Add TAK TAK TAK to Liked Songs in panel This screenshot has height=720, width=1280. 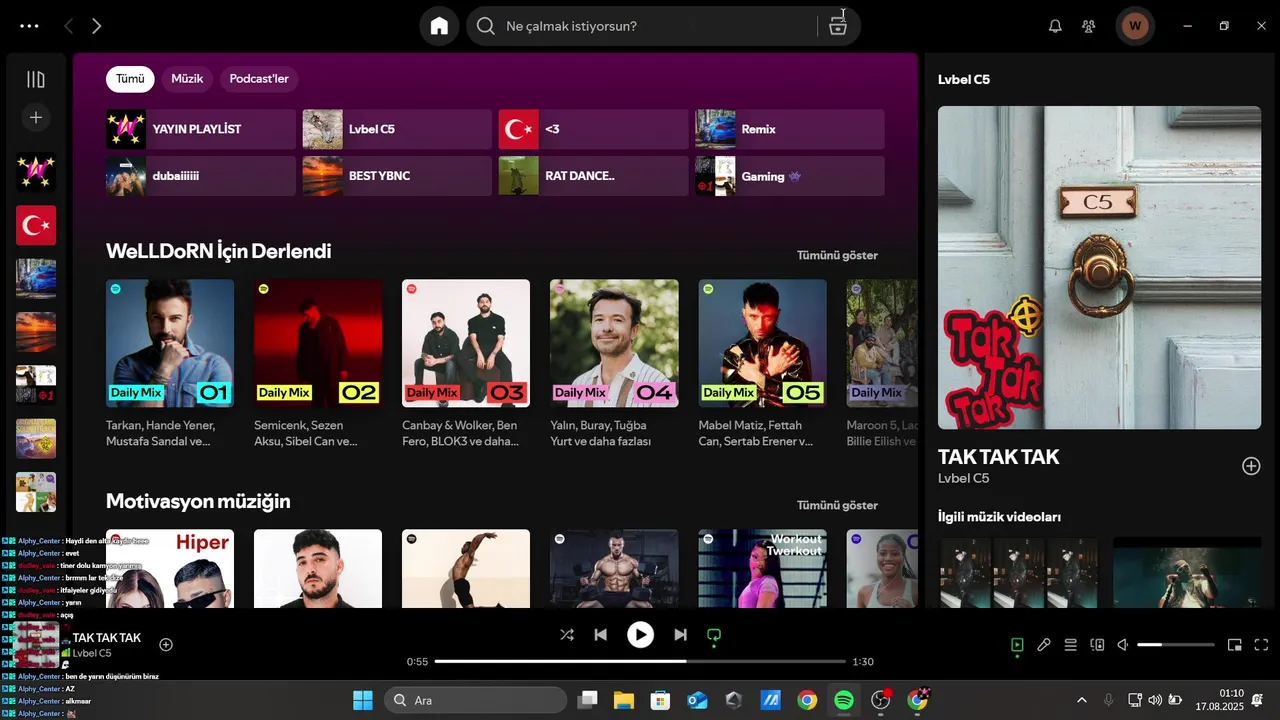[1251, 466]
